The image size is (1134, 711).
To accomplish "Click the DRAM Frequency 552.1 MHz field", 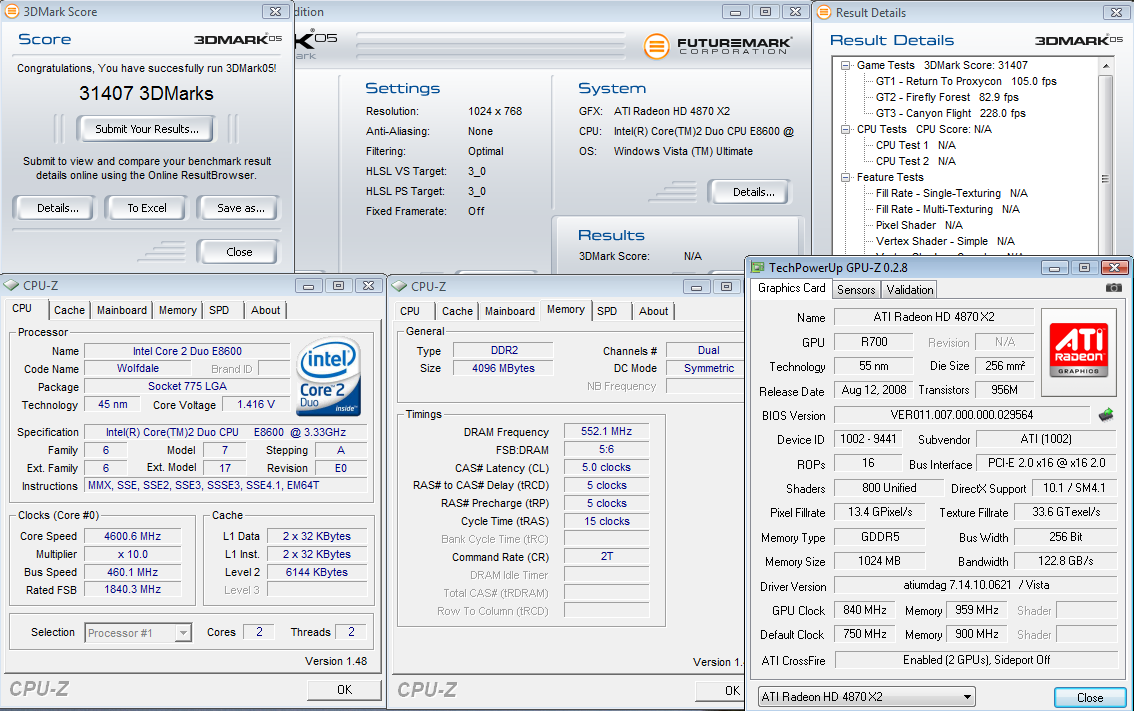I will 606,431.
